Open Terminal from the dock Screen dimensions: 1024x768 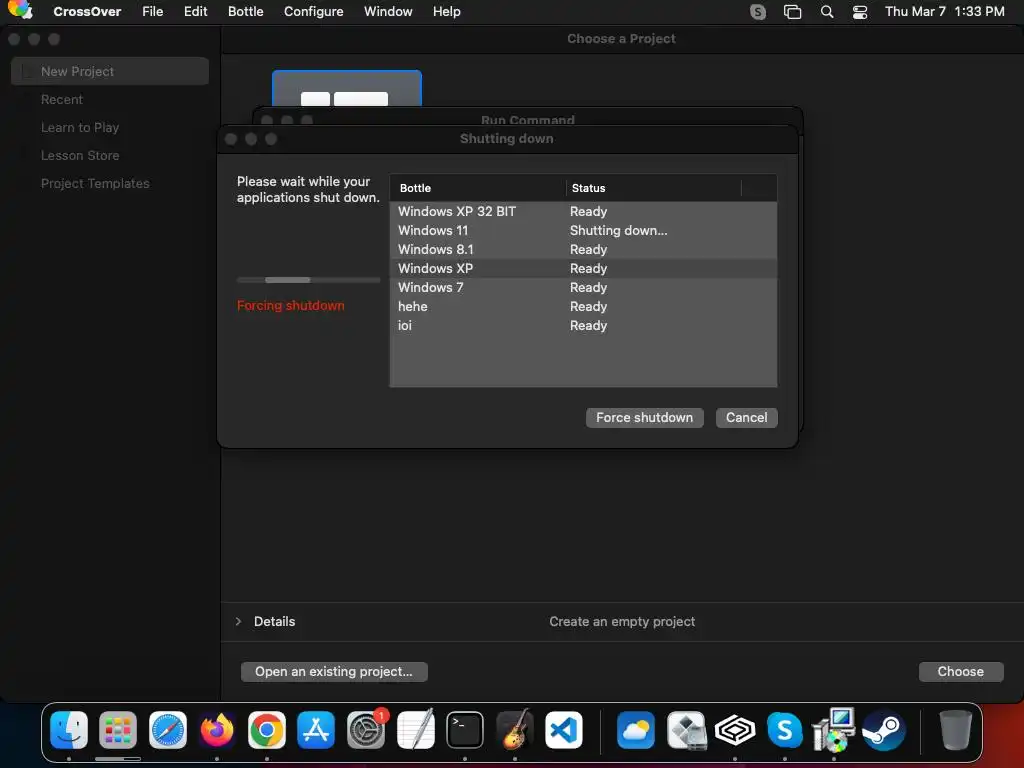[465, 729]
